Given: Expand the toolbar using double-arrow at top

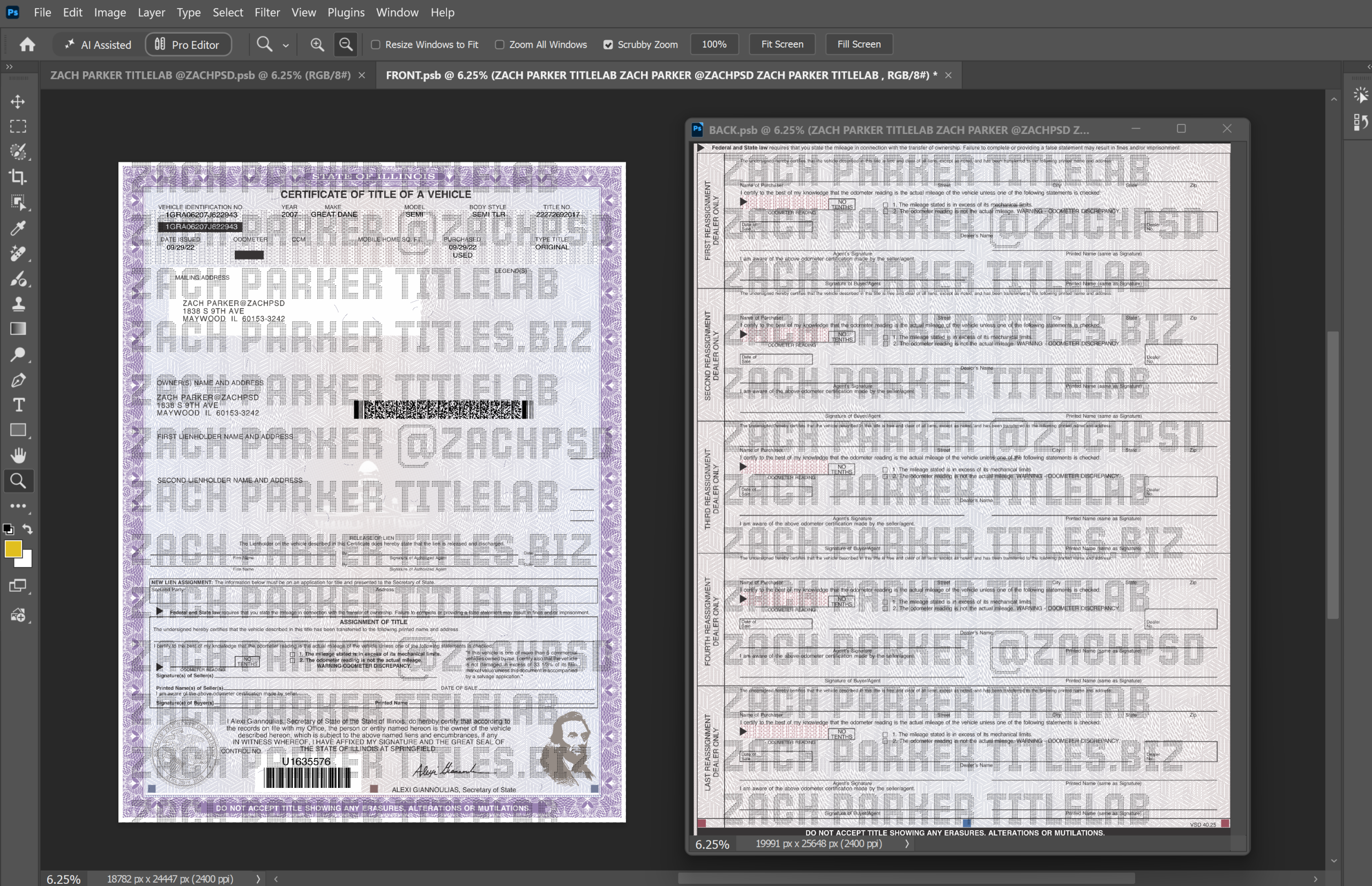Looking at the screenshot, I should 9,67.
